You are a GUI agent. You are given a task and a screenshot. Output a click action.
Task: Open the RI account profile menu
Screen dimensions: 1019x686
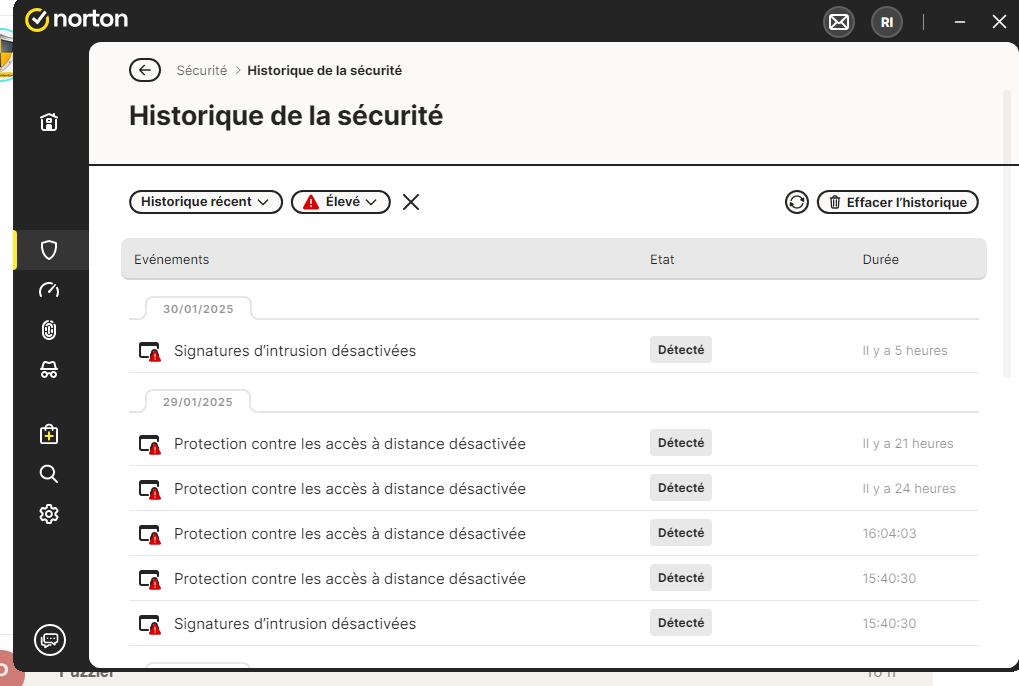(x=886, y=21)
